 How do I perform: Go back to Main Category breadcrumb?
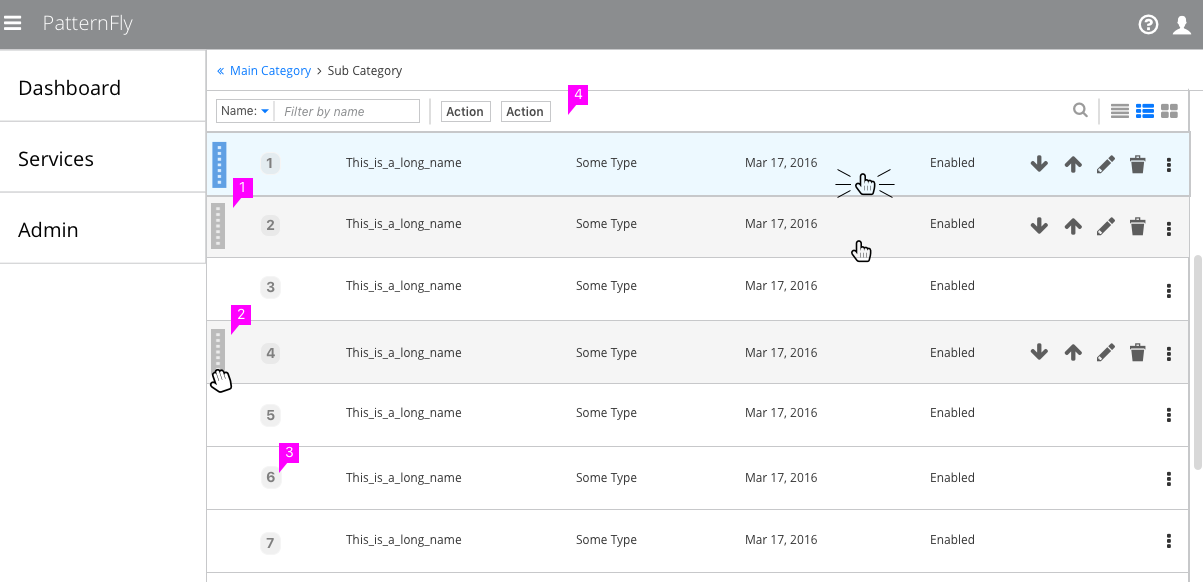click(270, 71)
